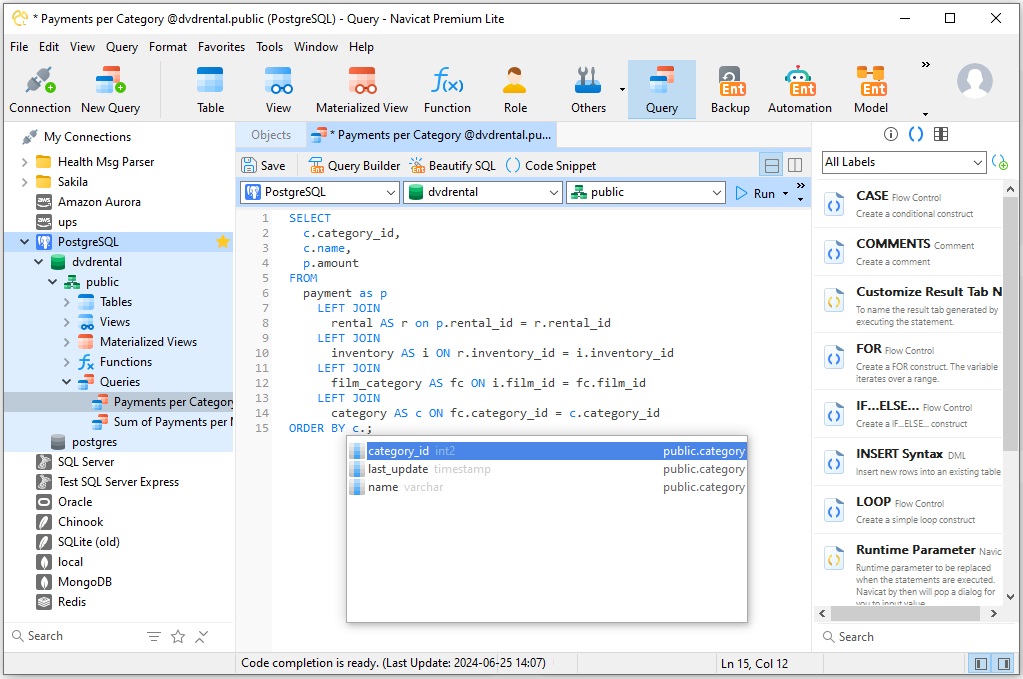Toggle the right pane visibility in status bar

pyautogui.click(x=1004, y=664)
